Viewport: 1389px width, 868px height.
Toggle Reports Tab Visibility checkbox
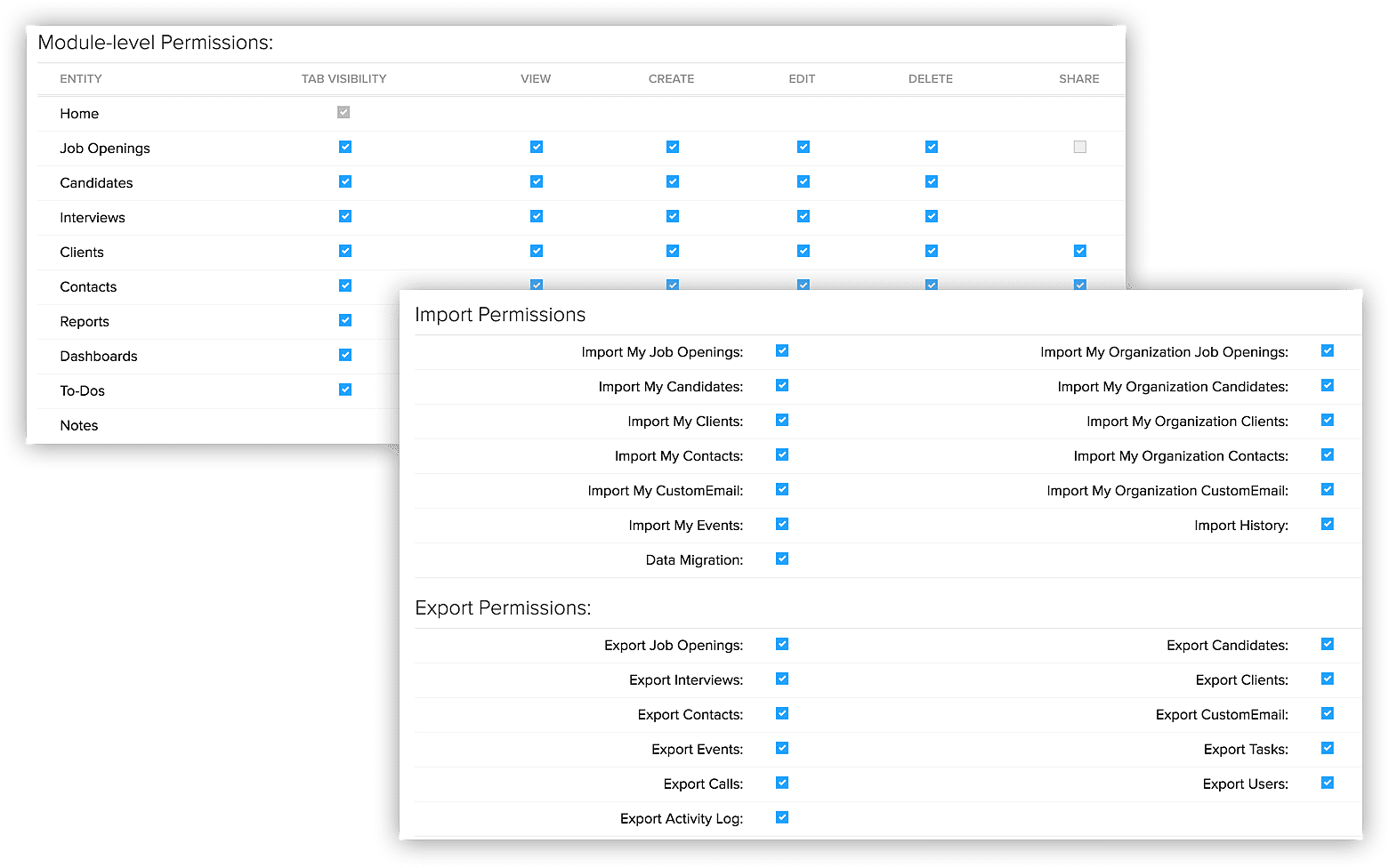345,320
